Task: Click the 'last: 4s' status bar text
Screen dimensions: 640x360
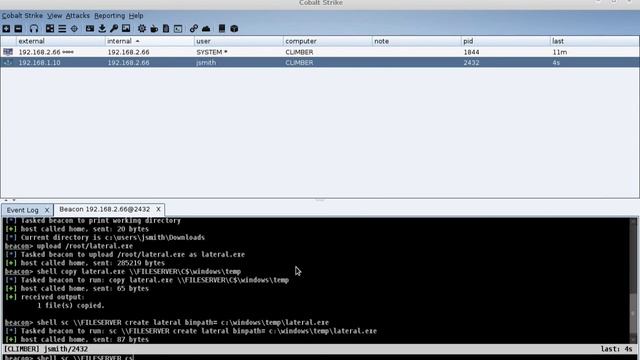Action: point(616,349)
